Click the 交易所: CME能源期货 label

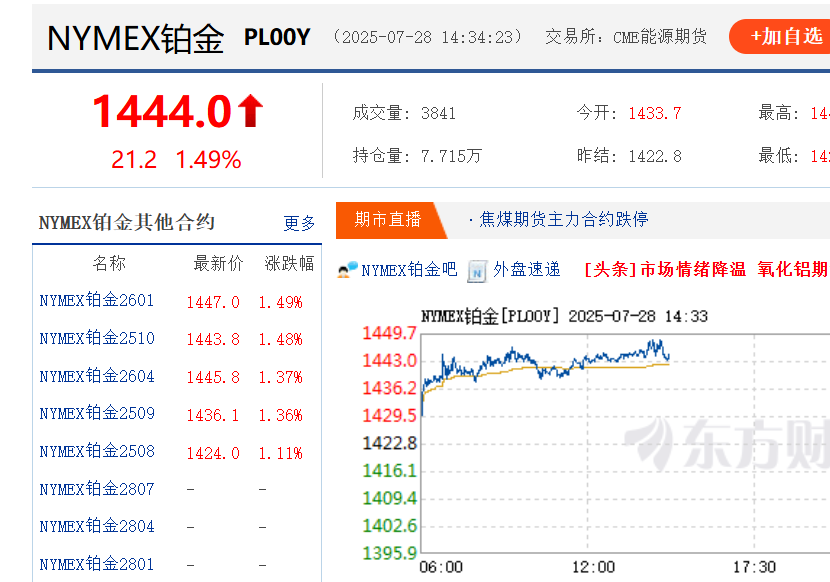[626, 37]
